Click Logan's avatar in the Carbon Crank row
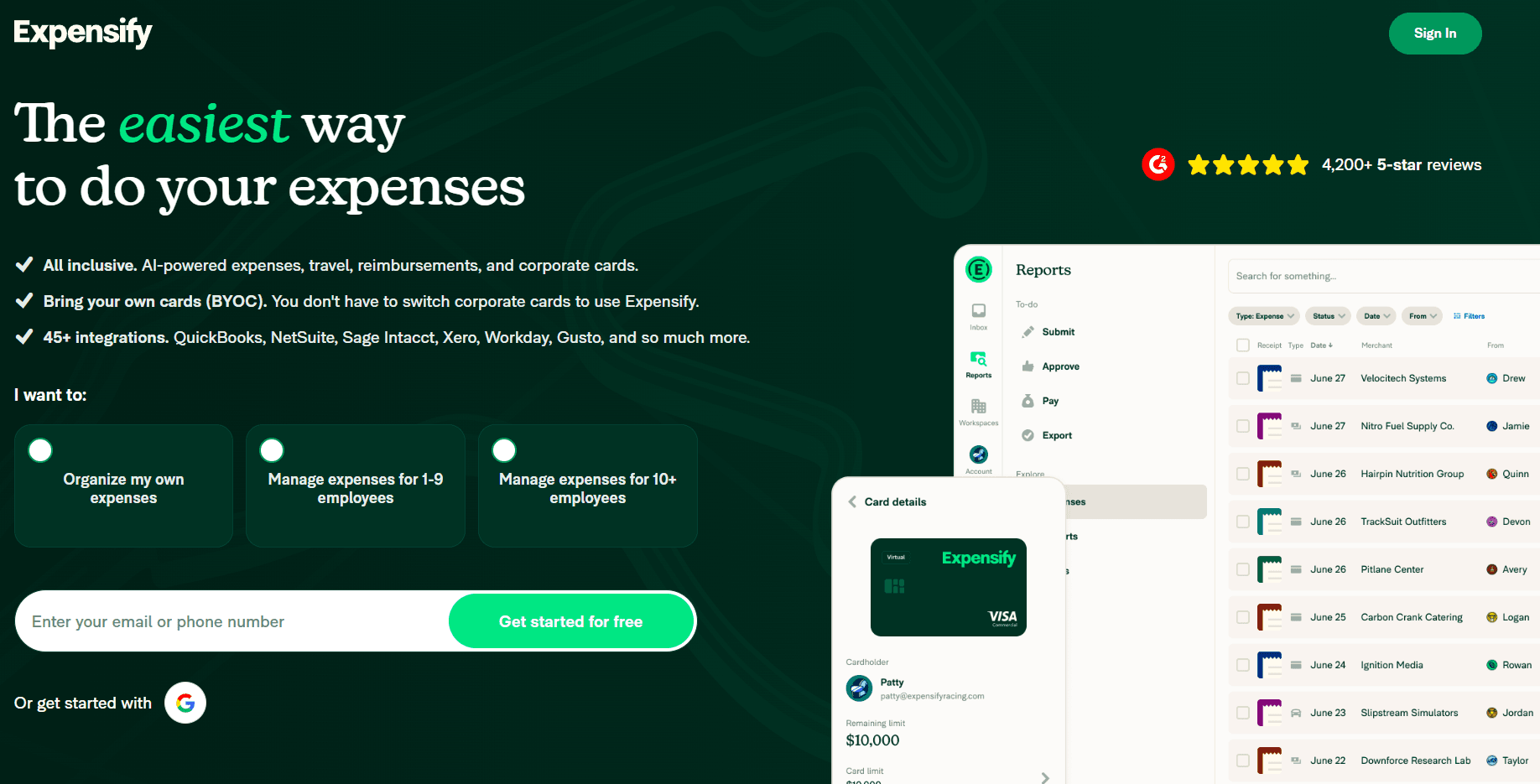 tap(1492, 617)
